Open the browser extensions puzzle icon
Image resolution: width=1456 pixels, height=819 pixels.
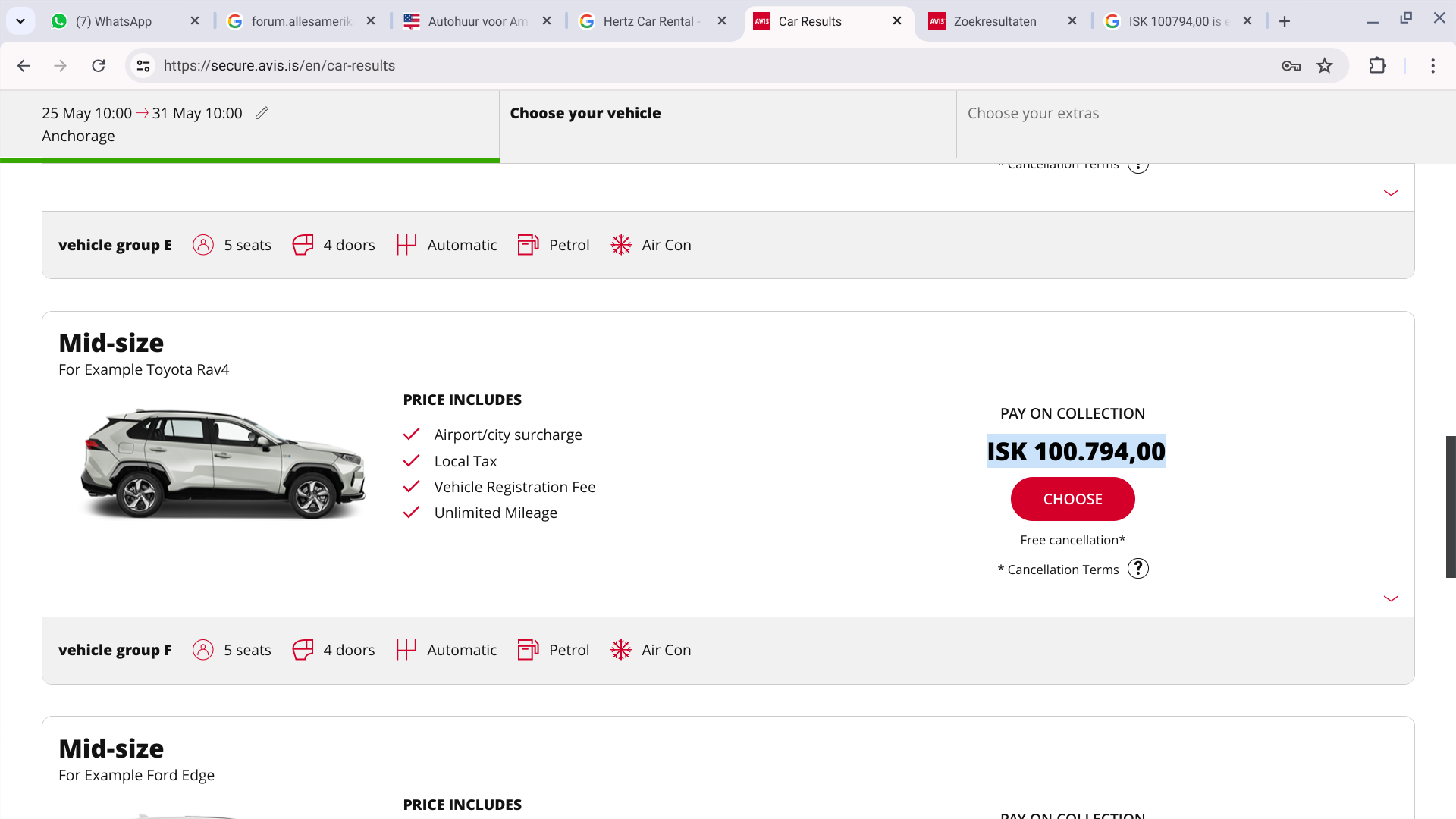pos(1377,66)
